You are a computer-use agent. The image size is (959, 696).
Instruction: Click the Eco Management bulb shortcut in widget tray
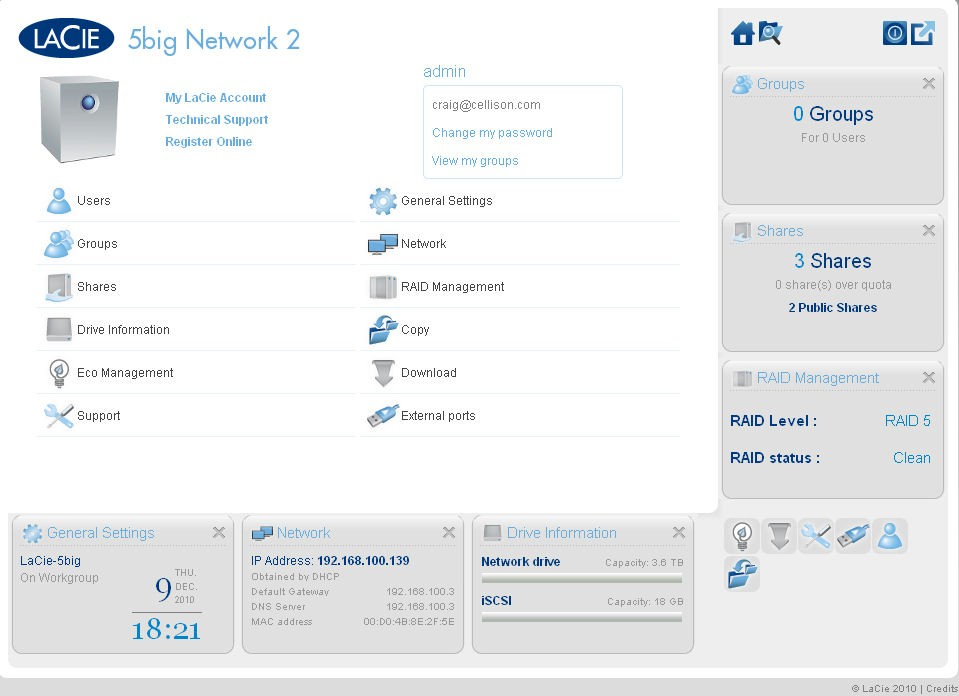pyautogui.click(x=742, y=536)
